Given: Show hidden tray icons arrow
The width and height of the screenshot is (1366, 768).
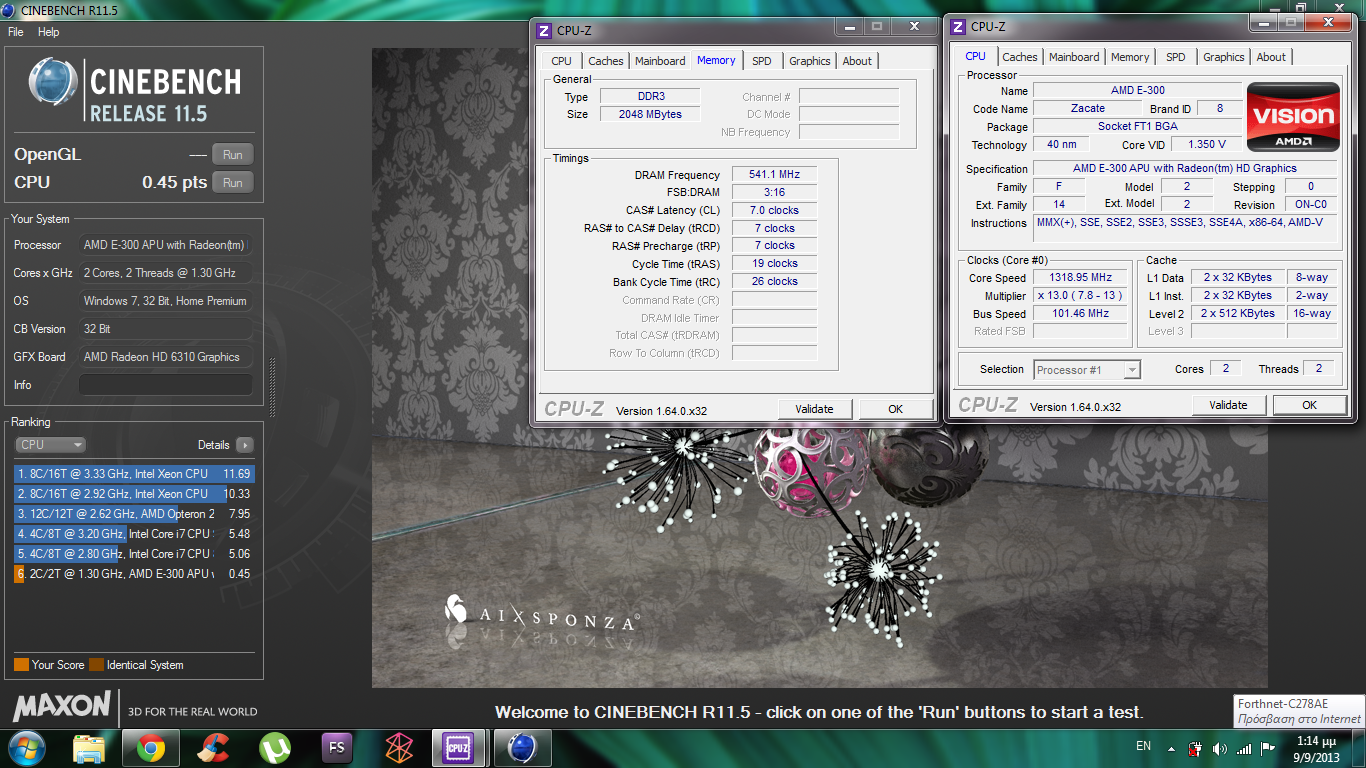Looking at the screenshot, I should (1171, 748).
